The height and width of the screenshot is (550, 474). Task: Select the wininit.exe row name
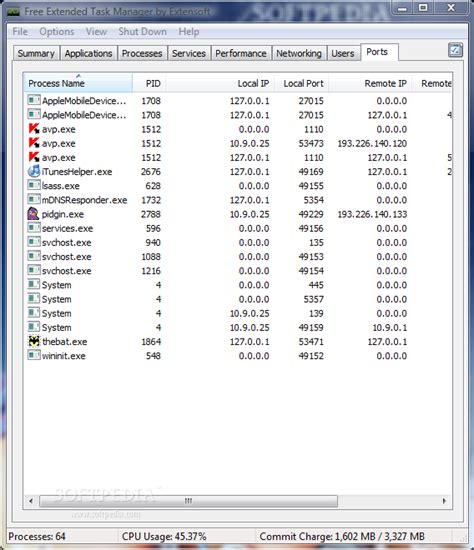click(x=64, y=356)
